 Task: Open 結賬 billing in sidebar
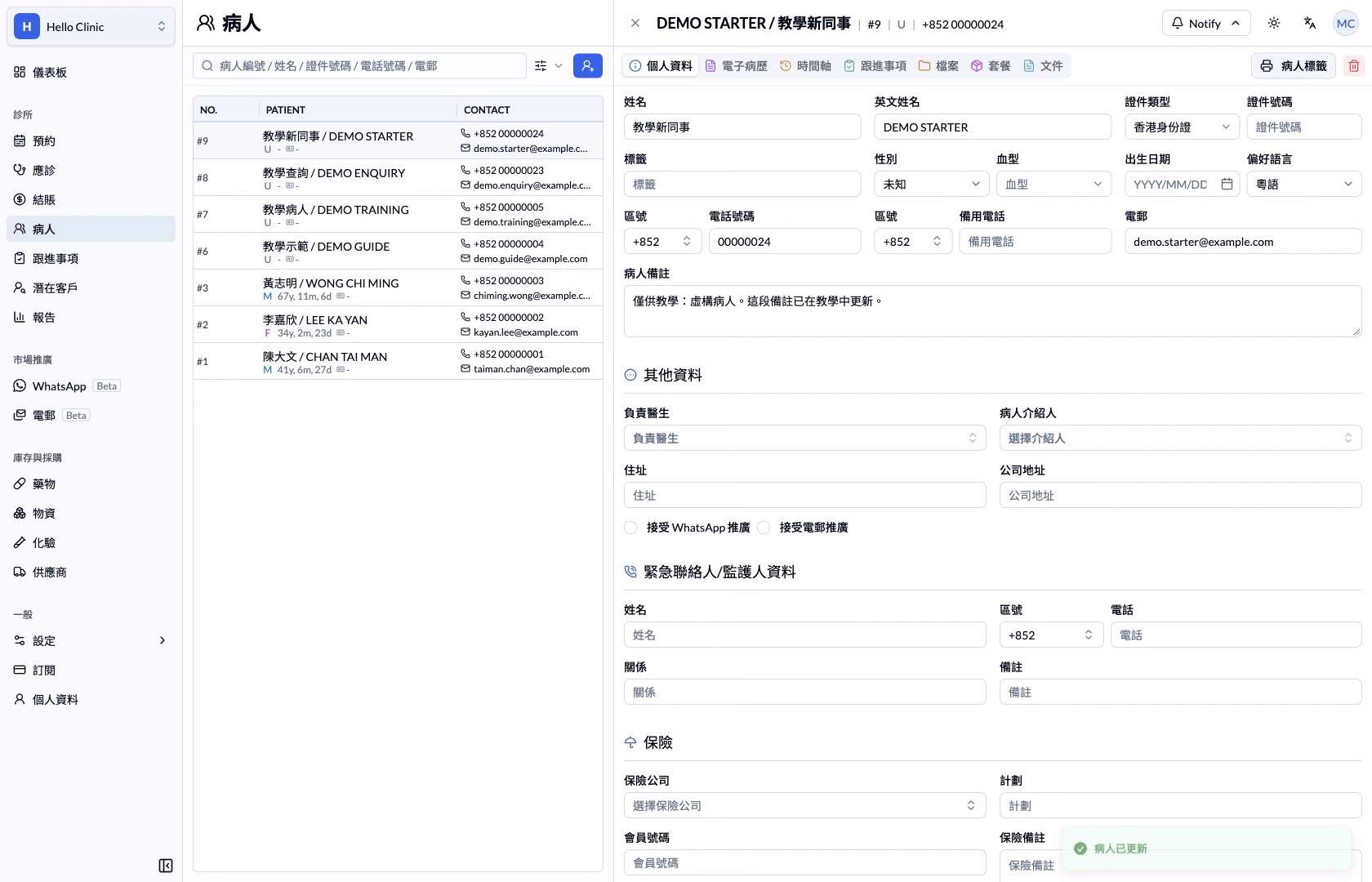(x=91, y=199)
